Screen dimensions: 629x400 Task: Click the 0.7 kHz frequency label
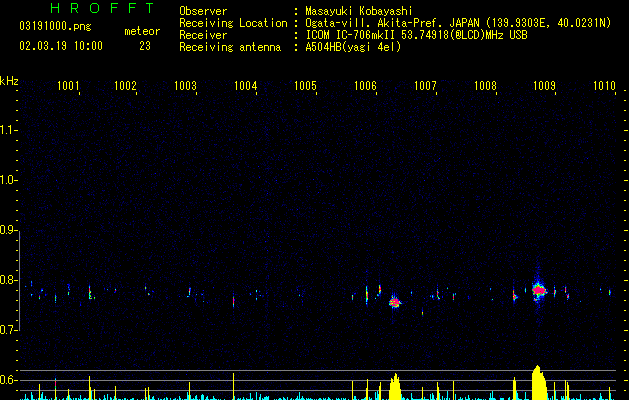click(8, 330)
